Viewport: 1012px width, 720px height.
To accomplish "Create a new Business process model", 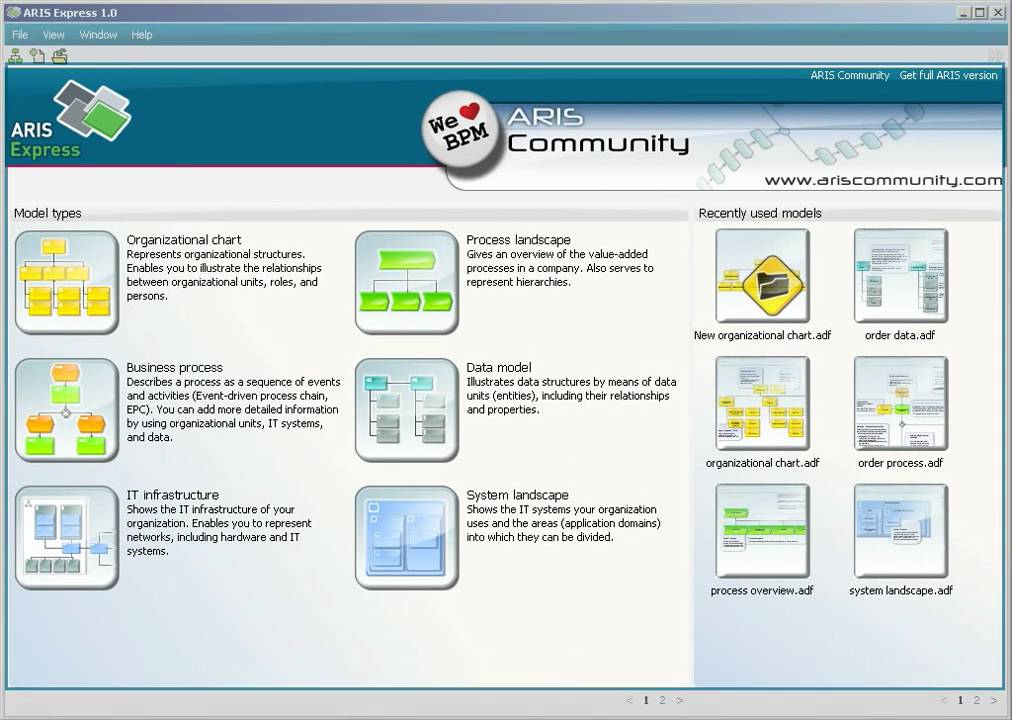I will pos(66,410).
